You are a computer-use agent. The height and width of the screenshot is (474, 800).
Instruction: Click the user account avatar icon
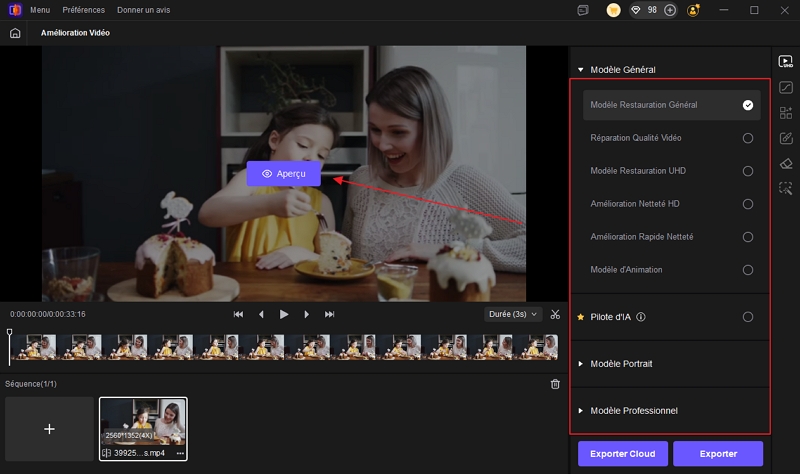coord(692,10)
